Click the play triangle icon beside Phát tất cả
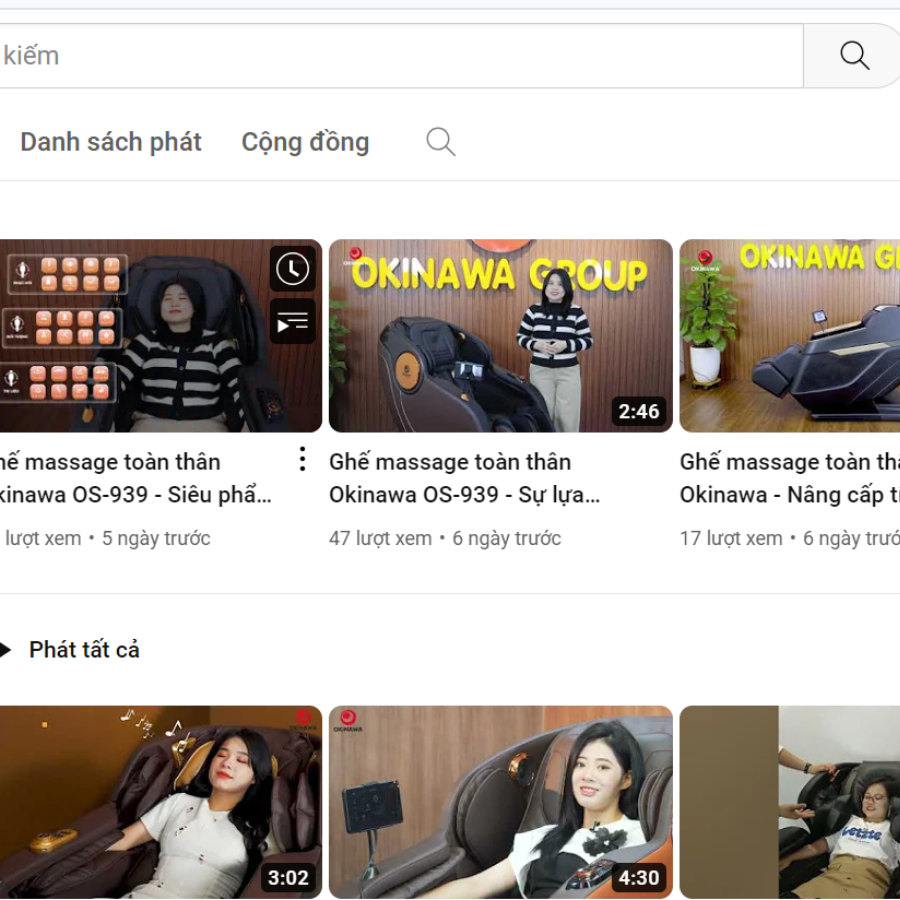900x900 pixels. 5,650
